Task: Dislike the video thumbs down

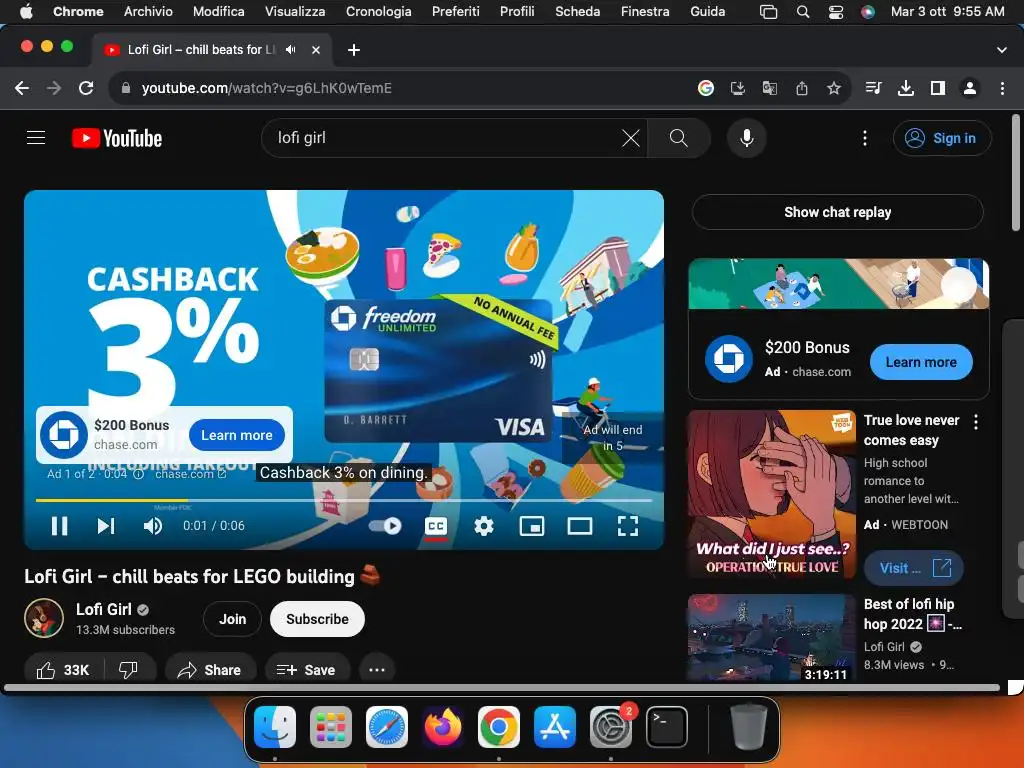Action: pyautogui.click(x=128, y=669)
